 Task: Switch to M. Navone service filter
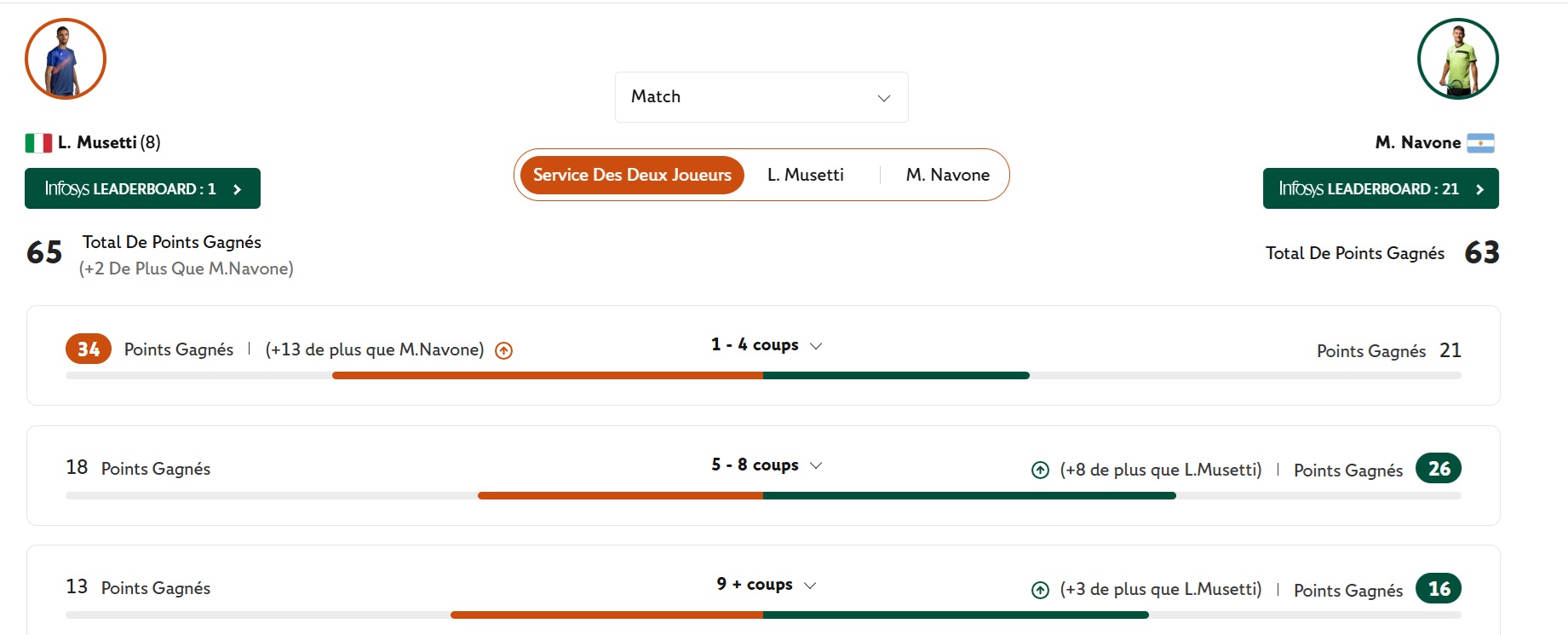pos(947,175)
